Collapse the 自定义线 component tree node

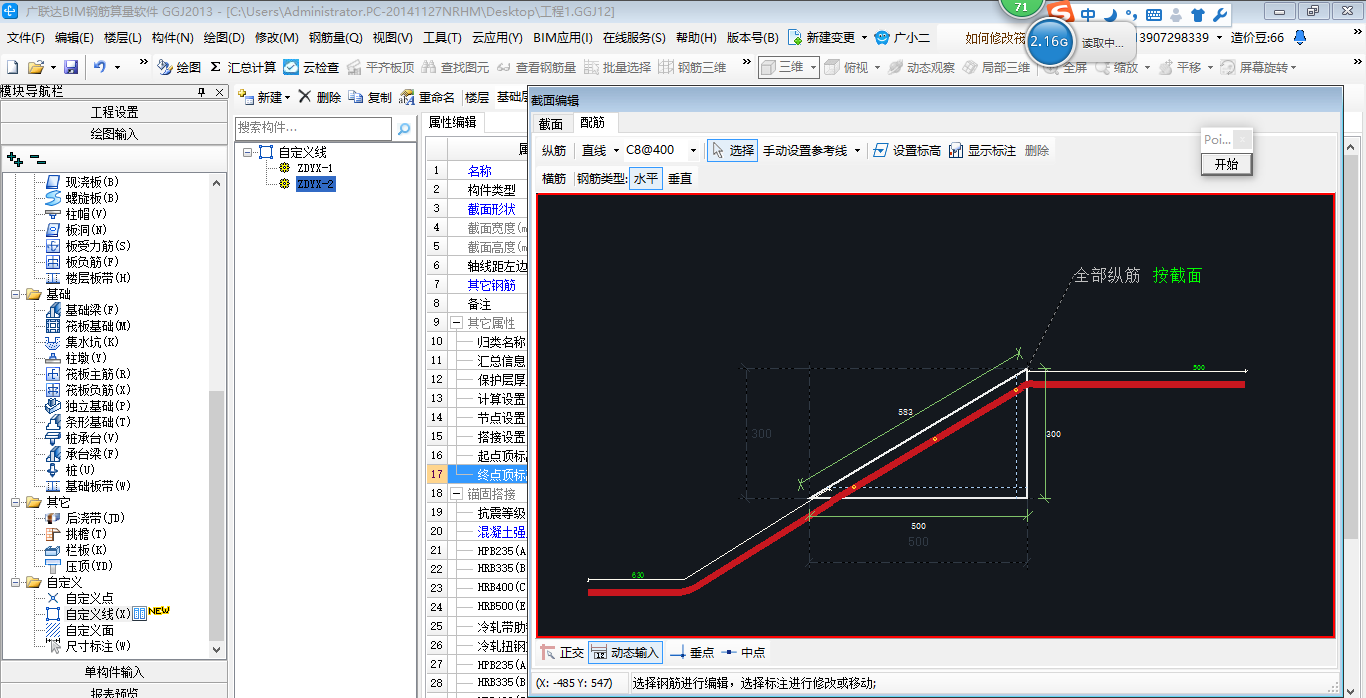(248, 152)
